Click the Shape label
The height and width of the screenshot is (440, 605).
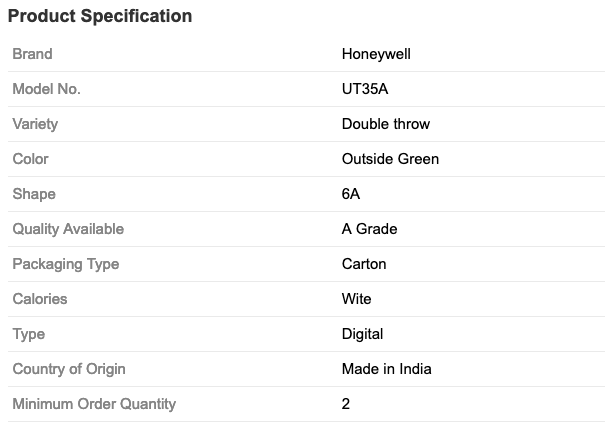click(x=34, y=194)
